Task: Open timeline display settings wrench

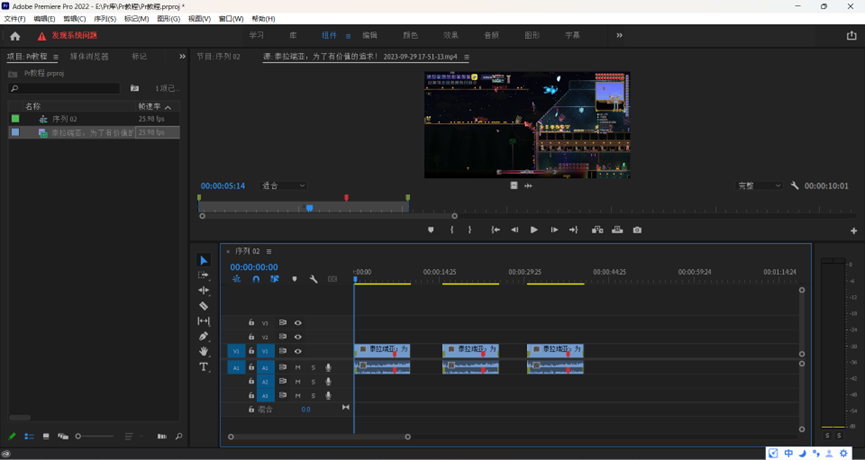Action: [314, 279]
